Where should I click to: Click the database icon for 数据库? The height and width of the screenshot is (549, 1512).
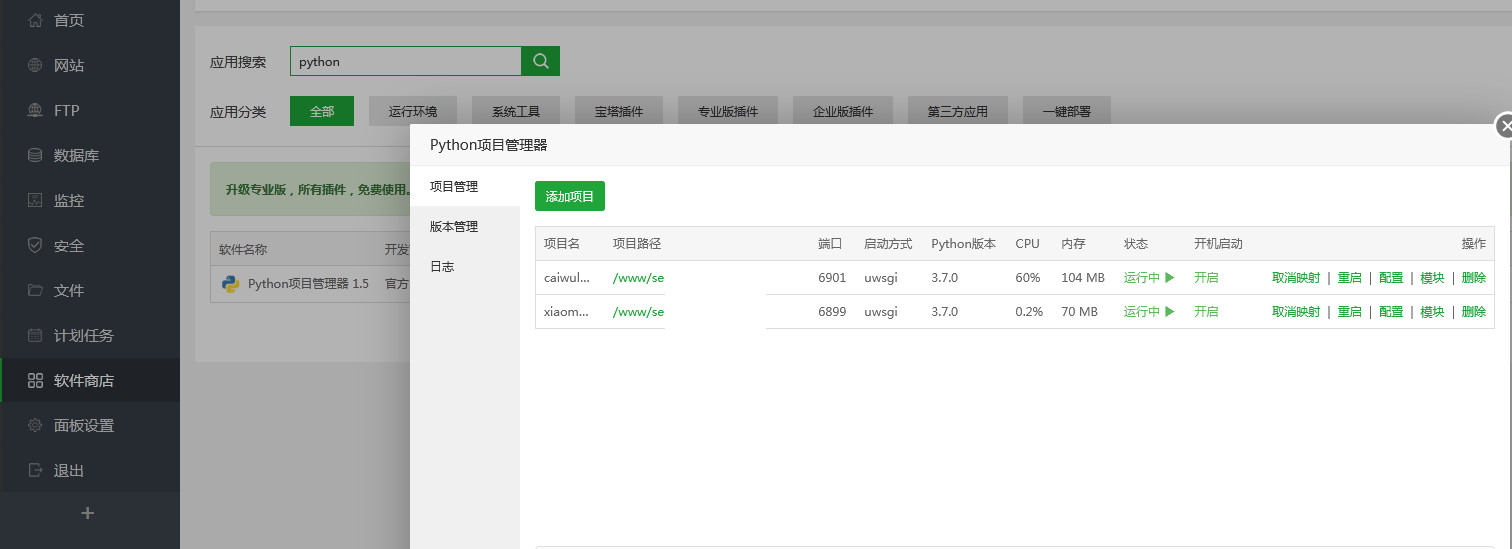[x=35, y=155]
